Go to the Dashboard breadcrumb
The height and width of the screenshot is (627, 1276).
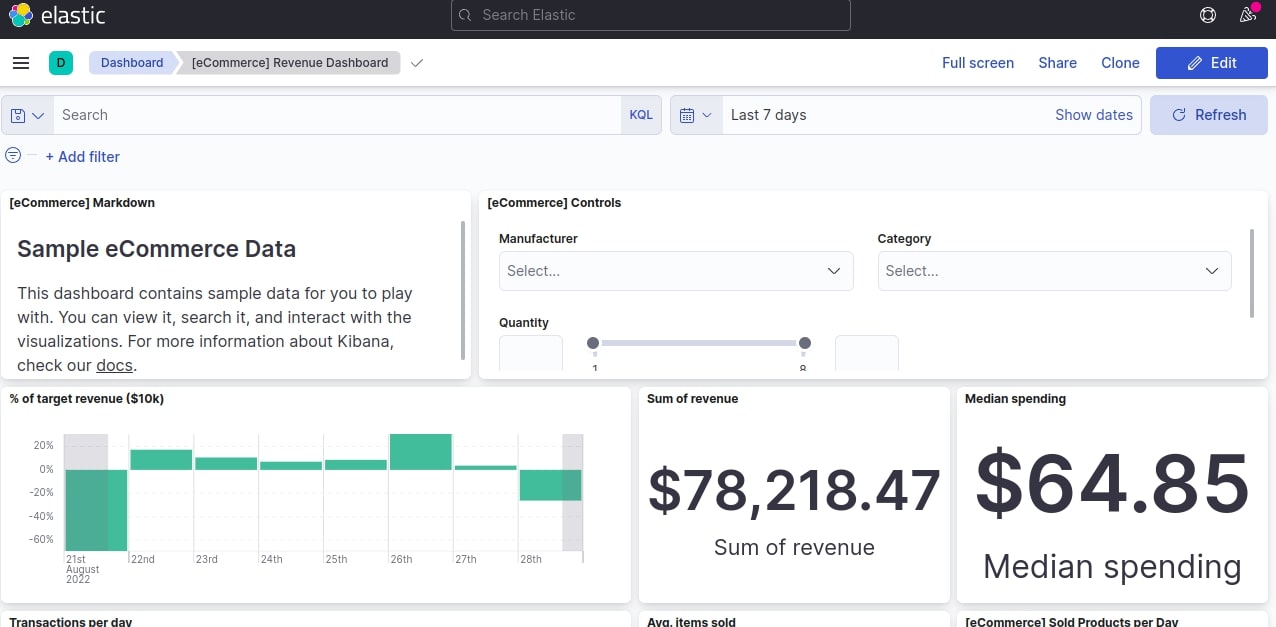tap(132, 63)
